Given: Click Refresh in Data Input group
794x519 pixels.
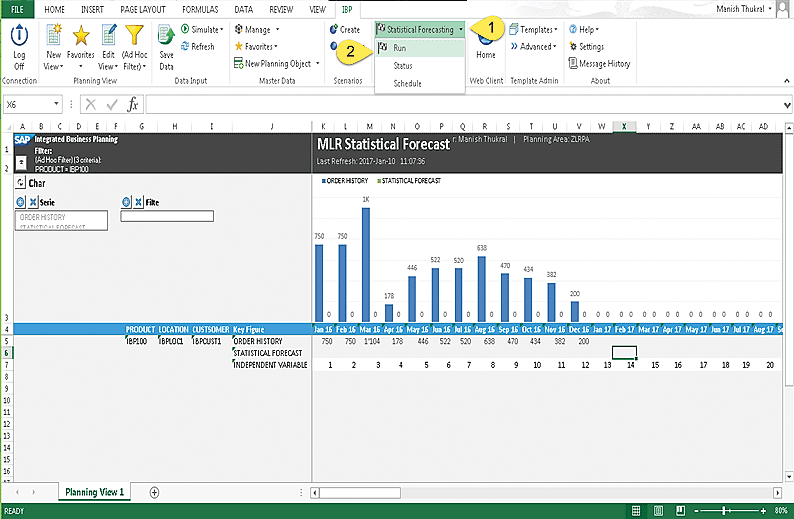Looking at the screenshot, I should 198,46.
